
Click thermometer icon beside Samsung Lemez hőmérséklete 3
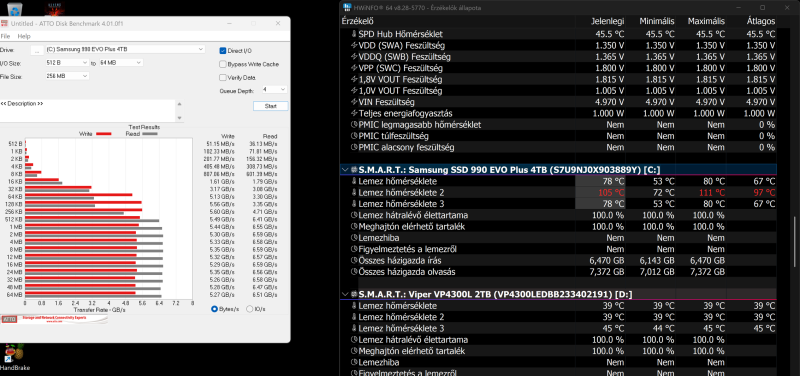(x=355, y=204)
